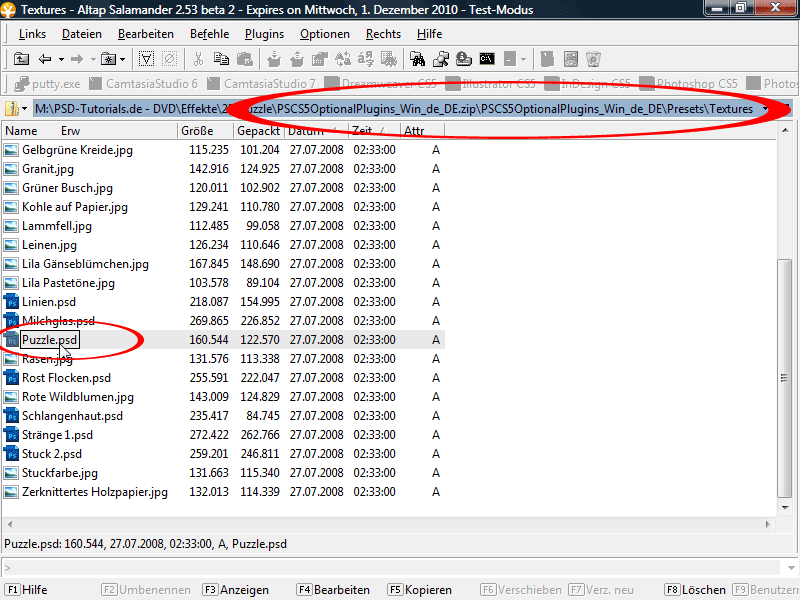Sort by Attr column header
Viewport: 800px width, 600px height.
click(422, 131)
